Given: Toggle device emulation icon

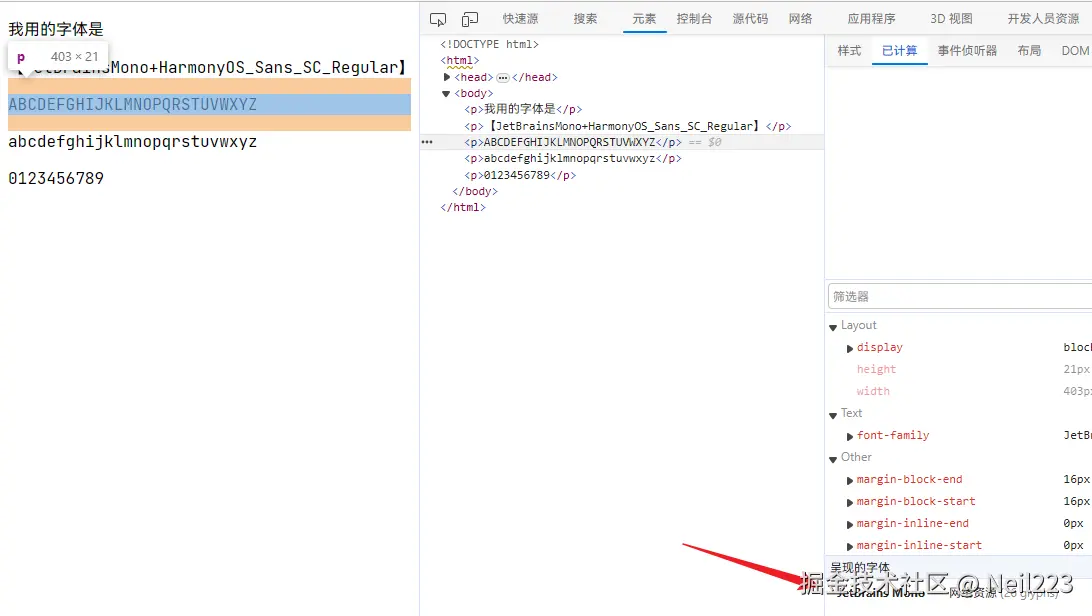Looking at the screenshot, I should click(x=470, y=19).
